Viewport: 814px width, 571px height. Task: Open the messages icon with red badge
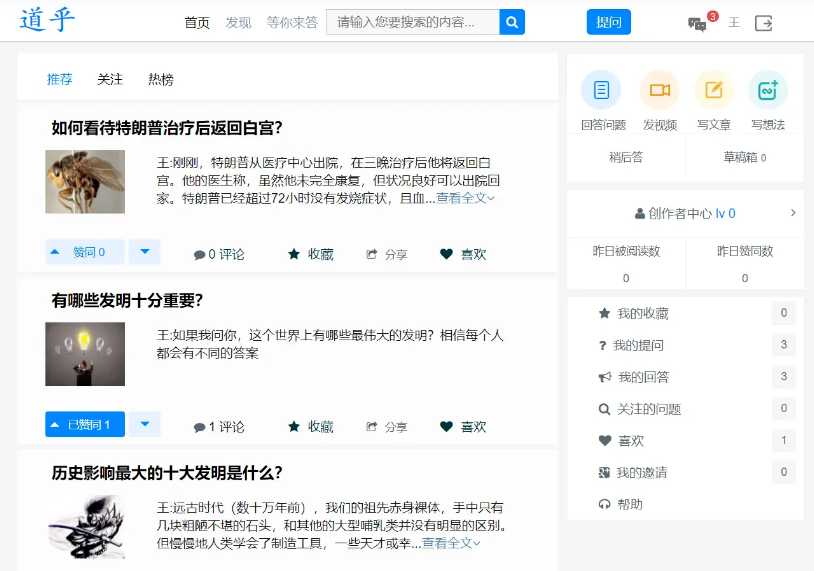[697, 23]
